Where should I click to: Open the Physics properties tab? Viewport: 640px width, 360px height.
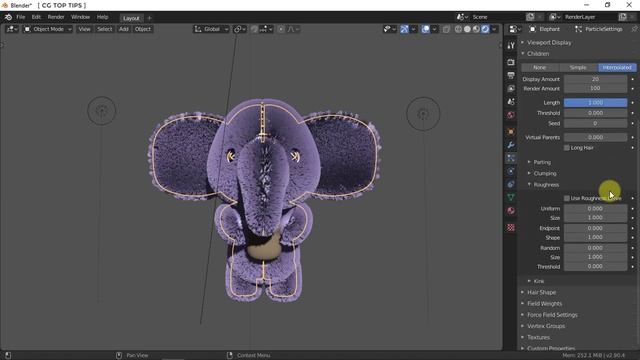tap(511, 171)
